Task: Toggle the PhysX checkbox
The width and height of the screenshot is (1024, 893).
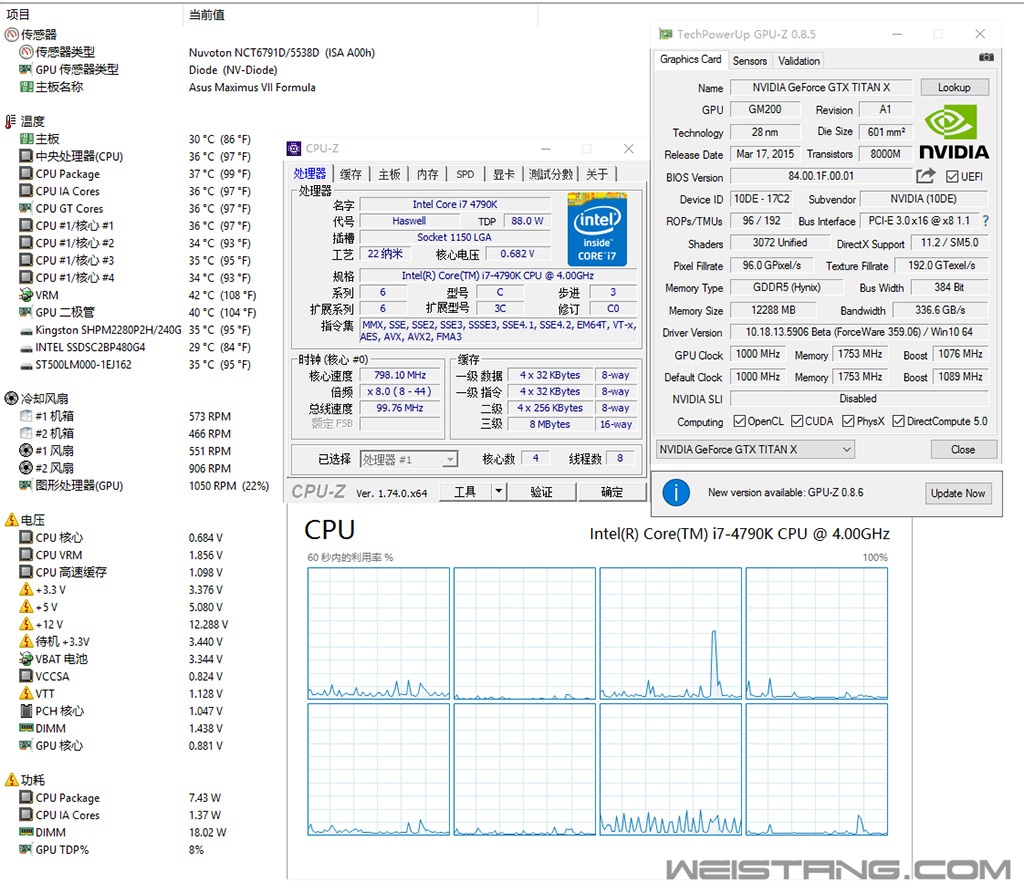Action: point(848,421)
